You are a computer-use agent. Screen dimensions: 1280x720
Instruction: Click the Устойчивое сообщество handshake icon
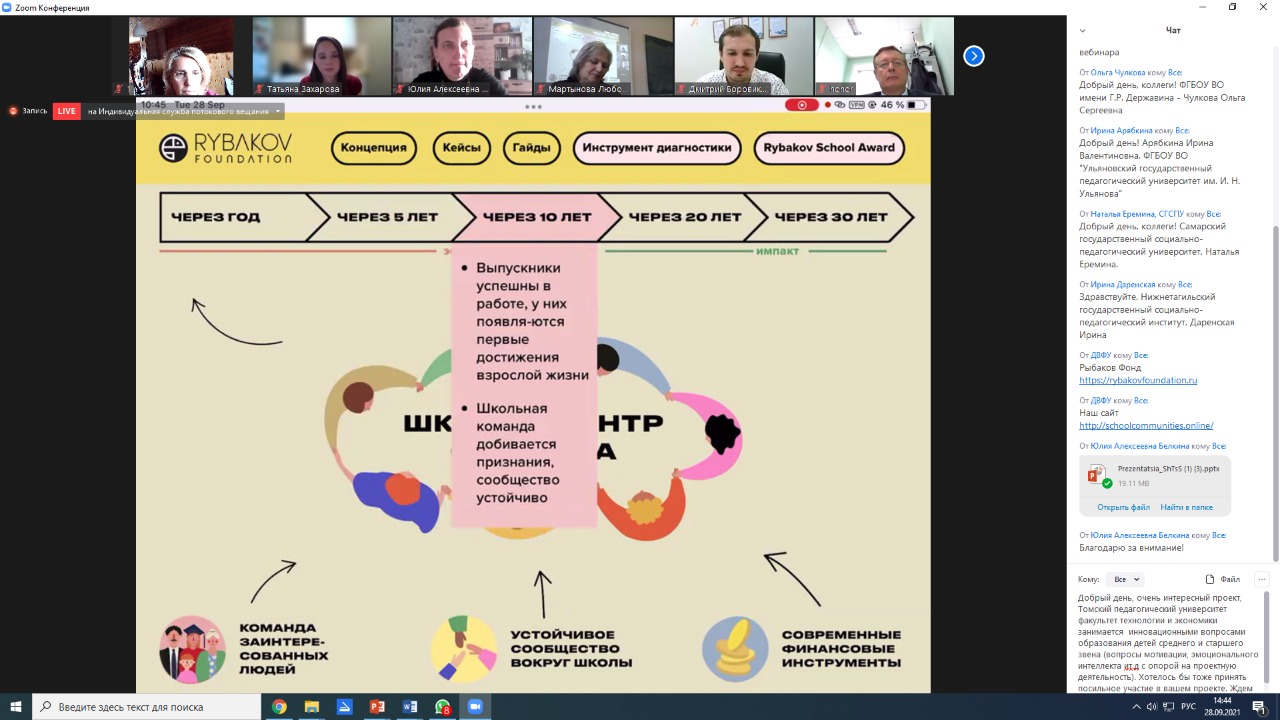[x=464, y=649]
